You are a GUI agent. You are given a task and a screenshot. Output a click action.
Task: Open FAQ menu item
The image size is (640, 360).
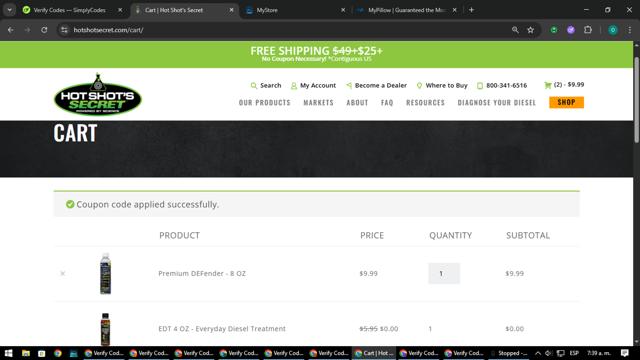(x=387, y=102)
